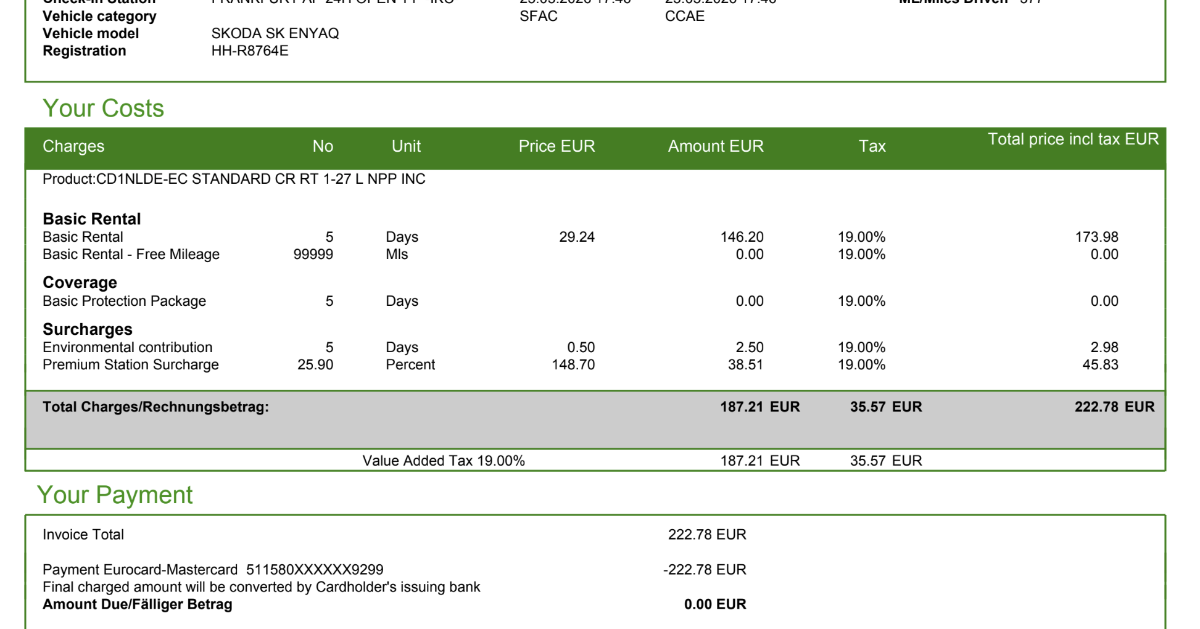Select the 'Environmental contribution' row label
1200x629 pixels.
coord(127,347)
